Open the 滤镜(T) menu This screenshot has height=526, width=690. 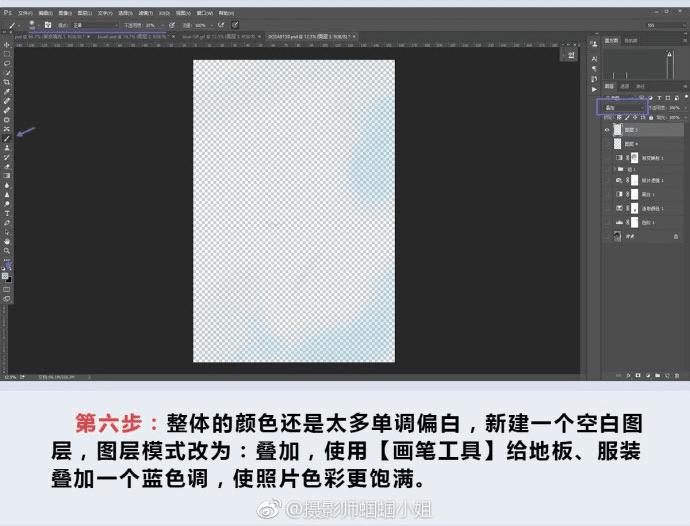(x=145, y=13)
